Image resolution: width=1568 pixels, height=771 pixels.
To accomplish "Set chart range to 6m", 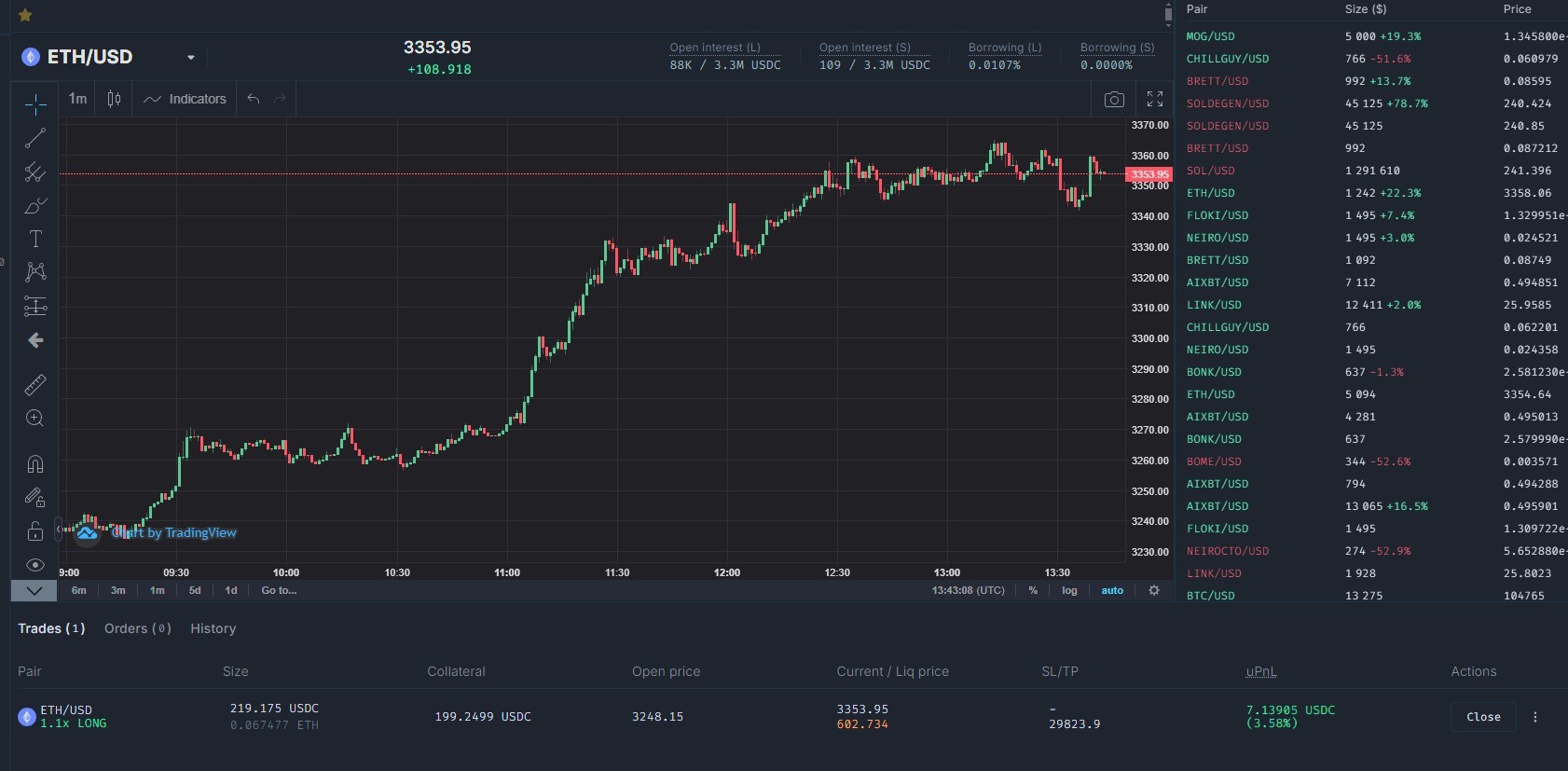I will [x=79, y=590].
